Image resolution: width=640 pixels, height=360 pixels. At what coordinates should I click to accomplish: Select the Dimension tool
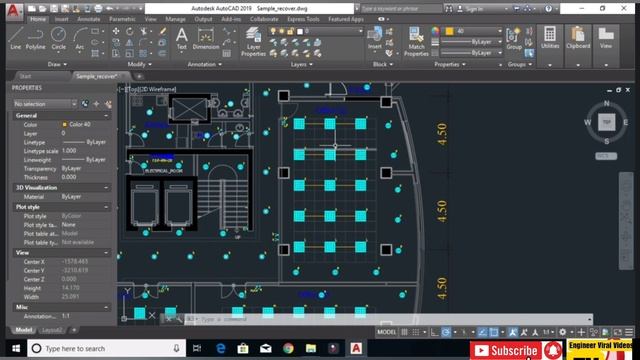[x=206, y=38]
